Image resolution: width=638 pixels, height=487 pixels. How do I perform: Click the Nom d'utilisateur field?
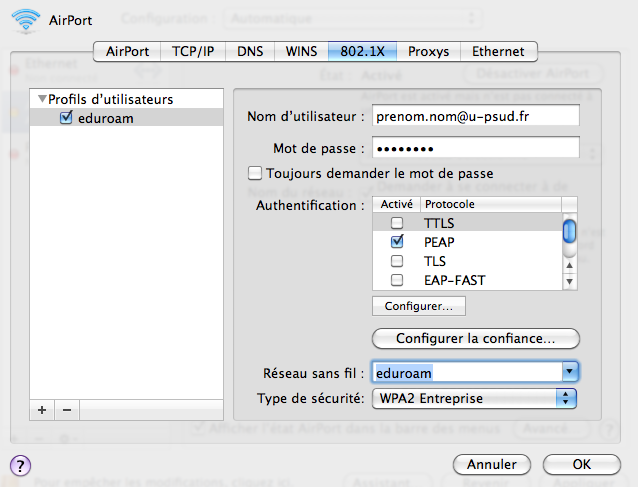click(x=476, y=116)
